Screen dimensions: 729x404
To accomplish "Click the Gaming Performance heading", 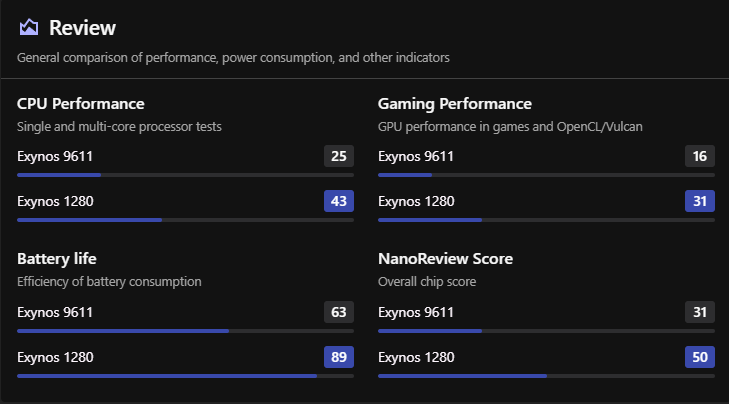I will 454,104.
